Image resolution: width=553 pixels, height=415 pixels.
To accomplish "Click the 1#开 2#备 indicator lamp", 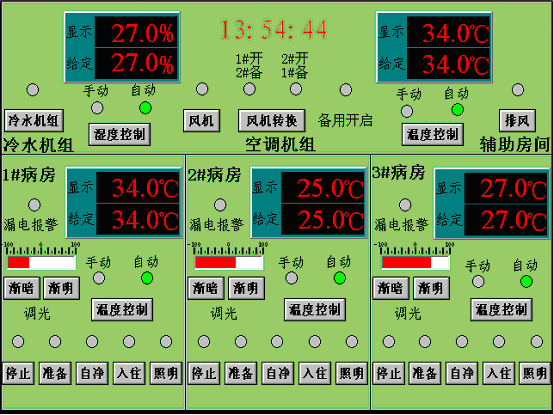I will click(x=249, y=89).
